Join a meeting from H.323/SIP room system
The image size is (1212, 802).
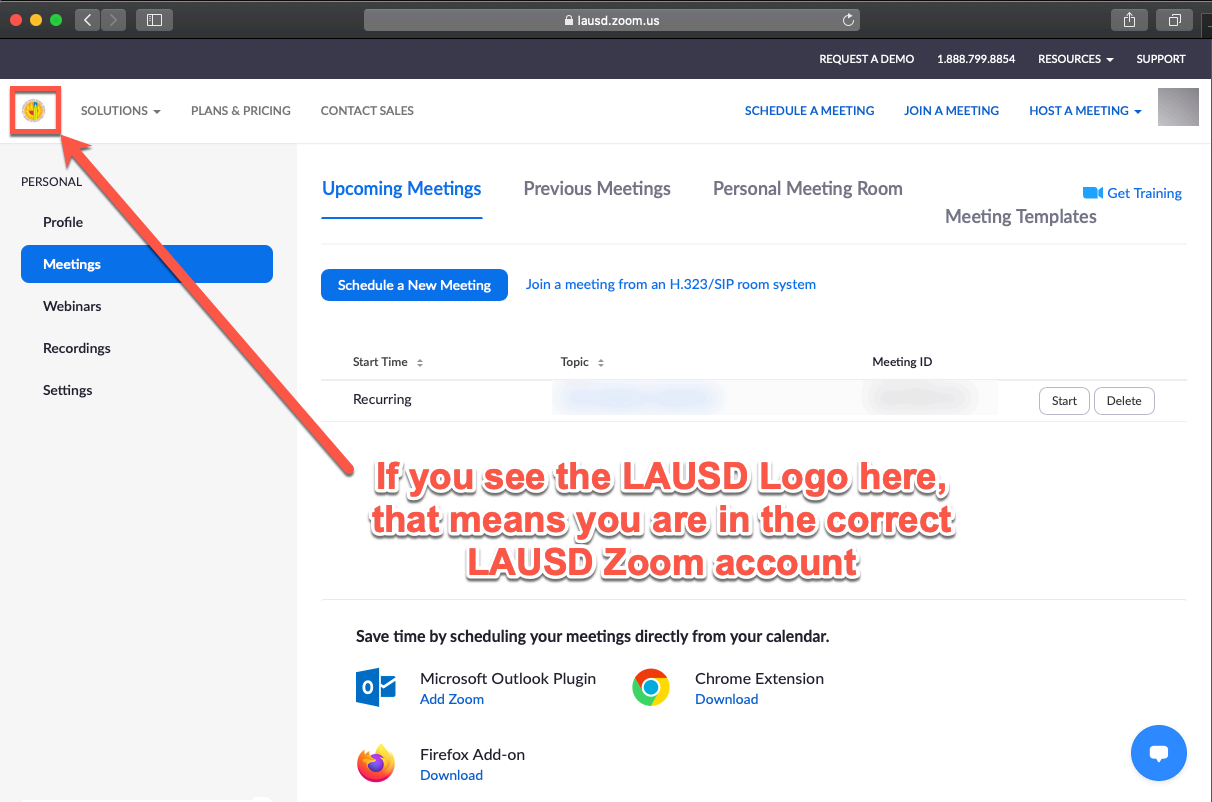pos(670,284)
